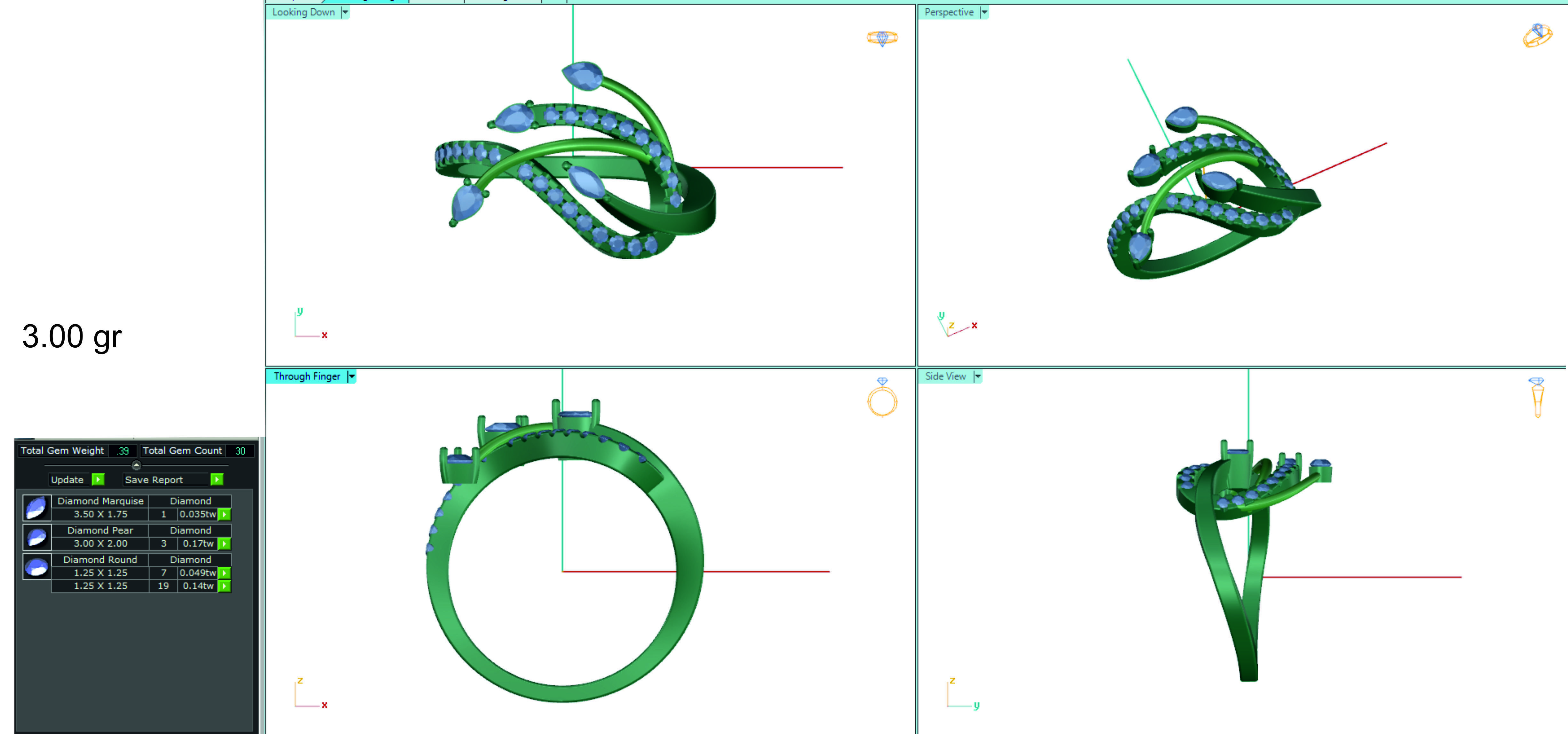Activate the Through Finger viewport title
This screenshot has height=734, width=1568.
coord(307,376)
